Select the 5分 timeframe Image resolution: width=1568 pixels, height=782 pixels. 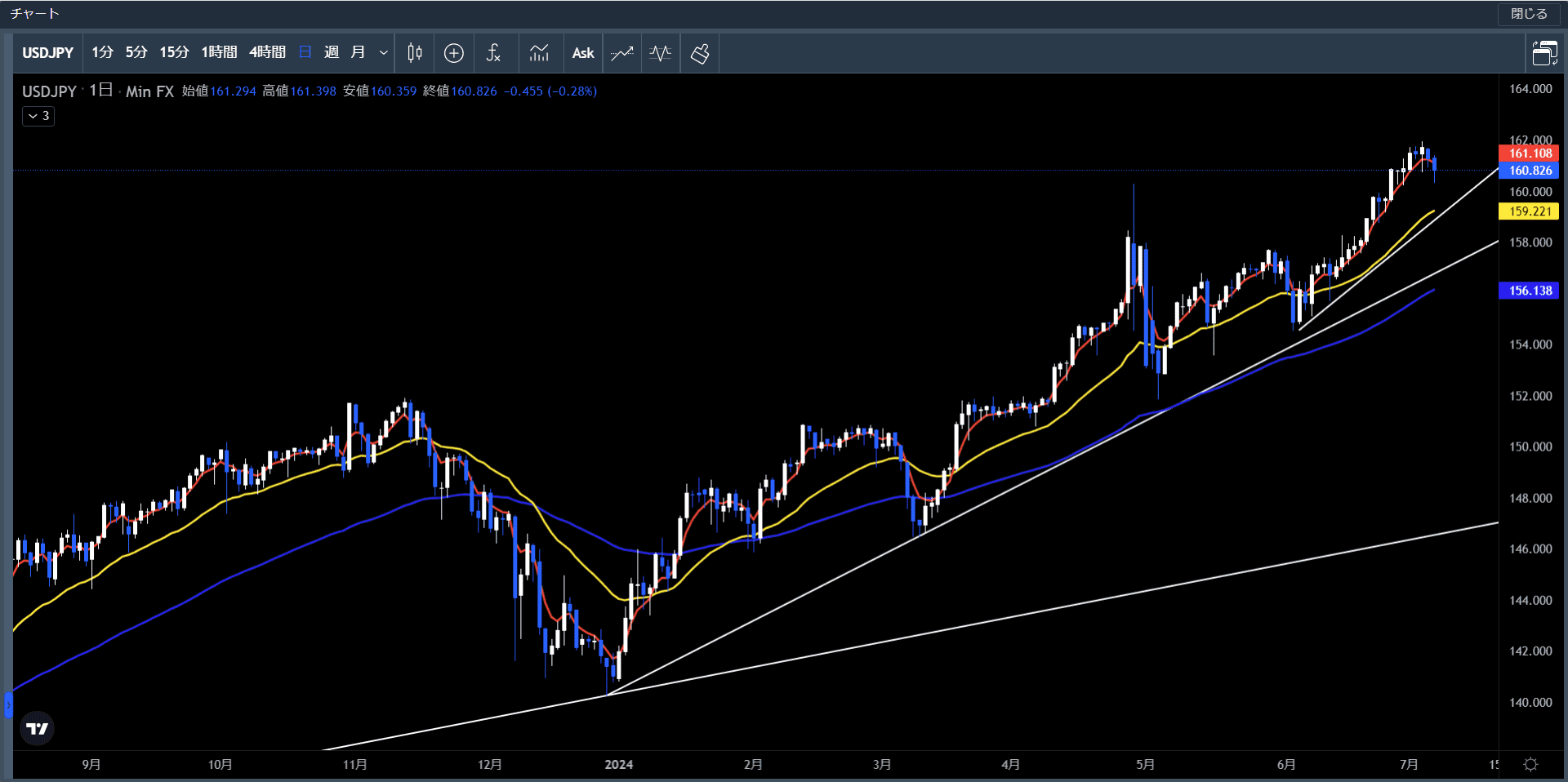pyautogui.click(x=136, y=52)
